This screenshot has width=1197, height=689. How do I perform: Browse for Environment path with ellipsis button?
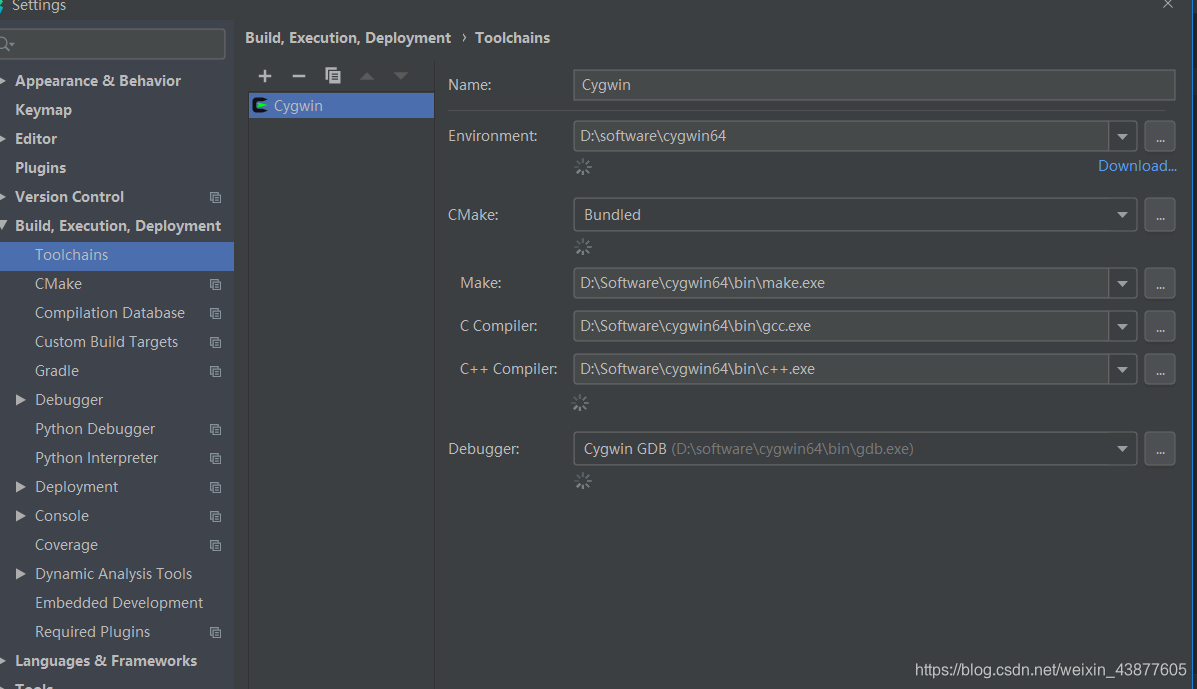point(1160,136)
